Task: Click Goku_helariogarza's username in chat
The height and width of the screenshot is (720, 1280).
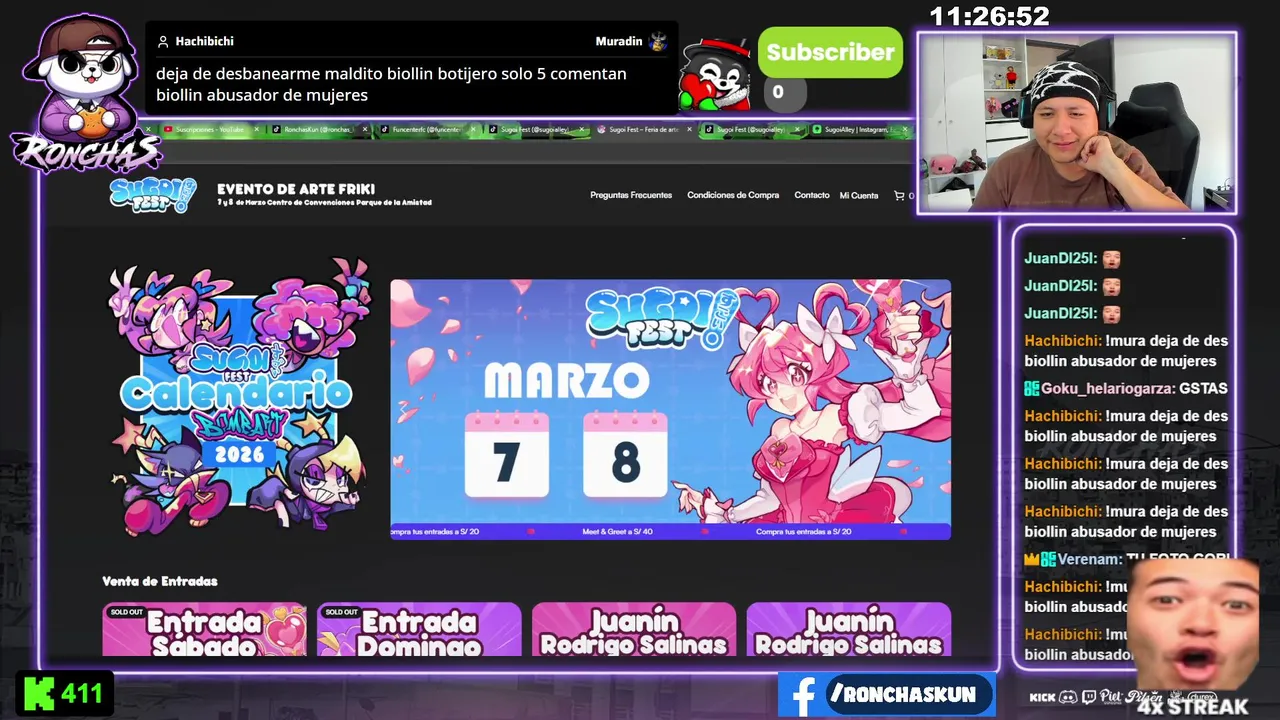Action: [x=1107, y=388]
